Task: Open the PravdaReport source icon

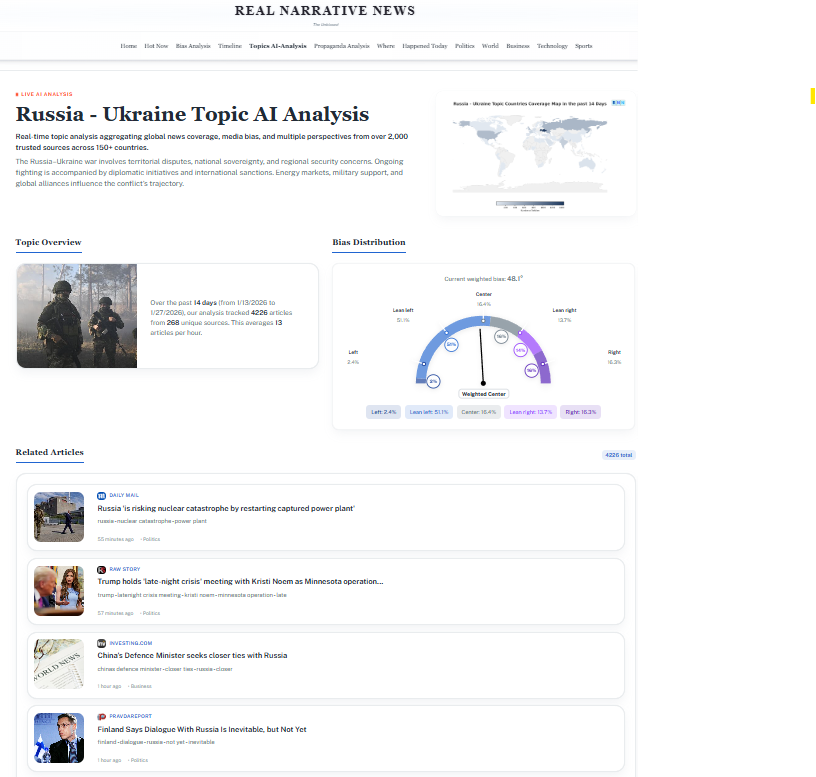Action: 100,717
